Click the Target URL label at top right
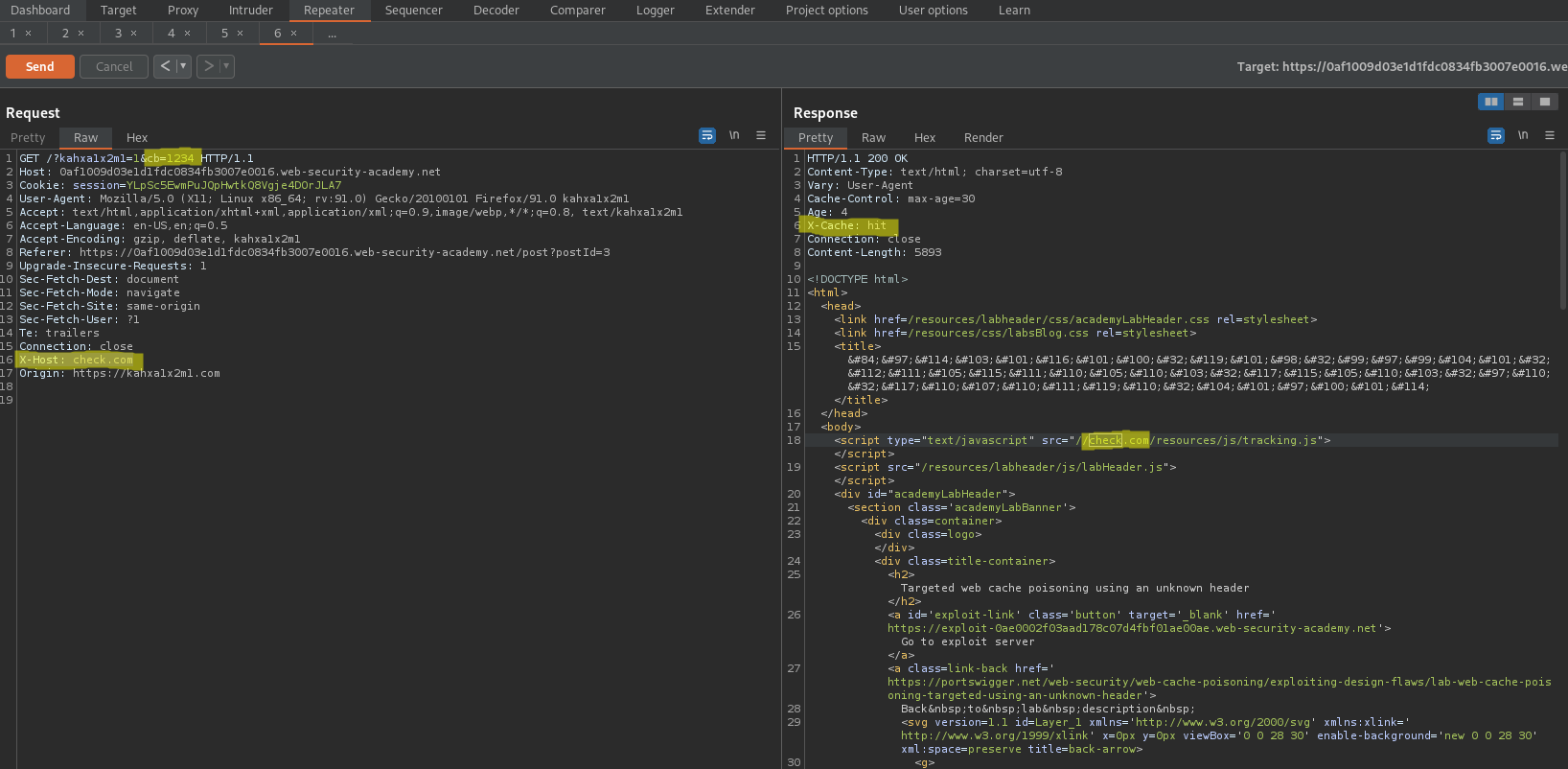The height and width of the screenshot is (769, 1568). pyautogui.click(x=1402, y=67)
